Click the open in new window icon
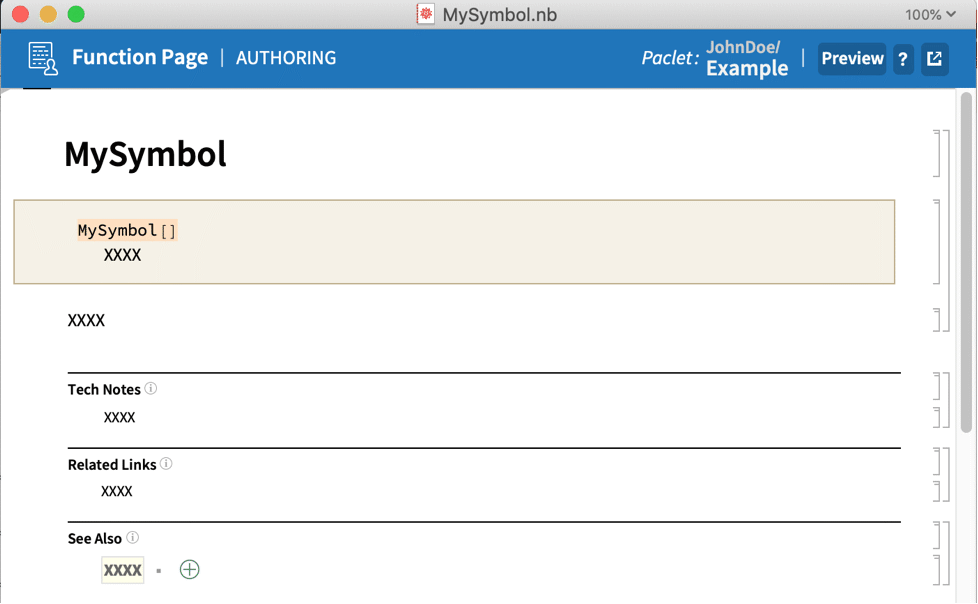The width and height of the screenshot is (978, 604). point(934,59)
